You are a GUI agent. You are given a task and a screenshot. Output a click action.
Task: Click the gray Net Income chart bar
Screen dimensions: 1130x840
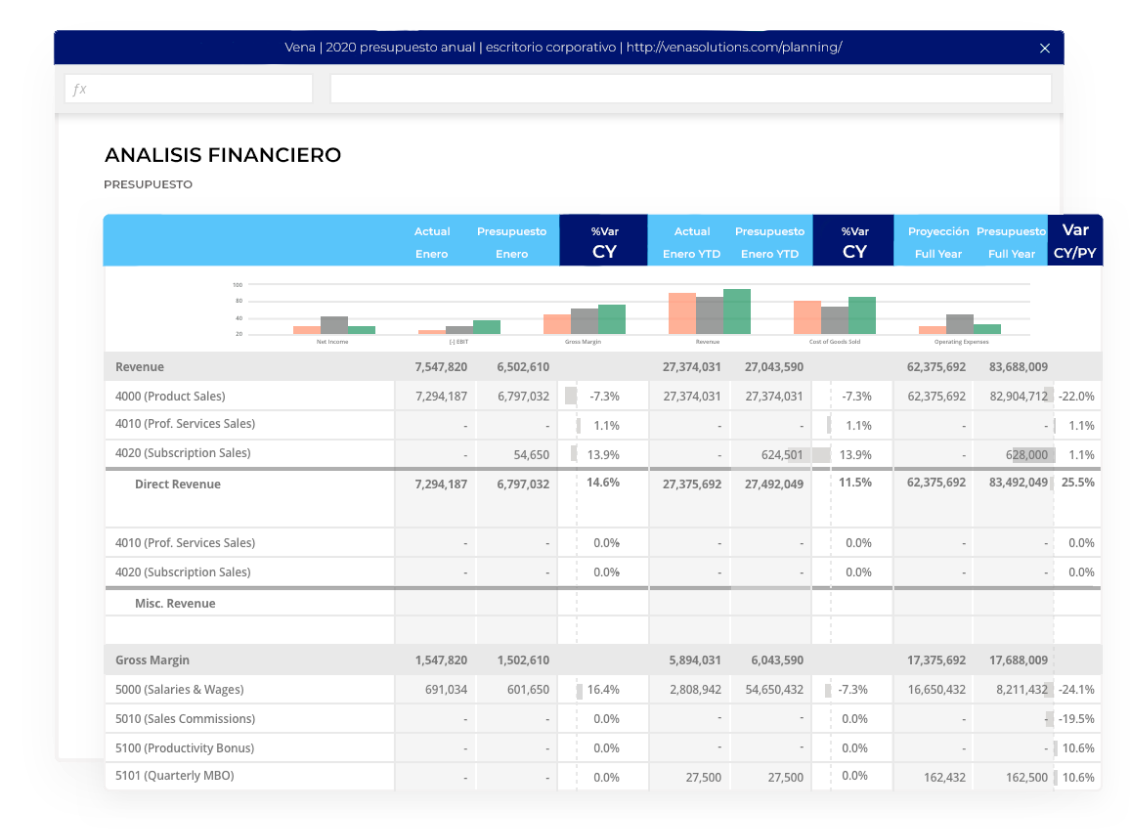click(x=334, y=325)
